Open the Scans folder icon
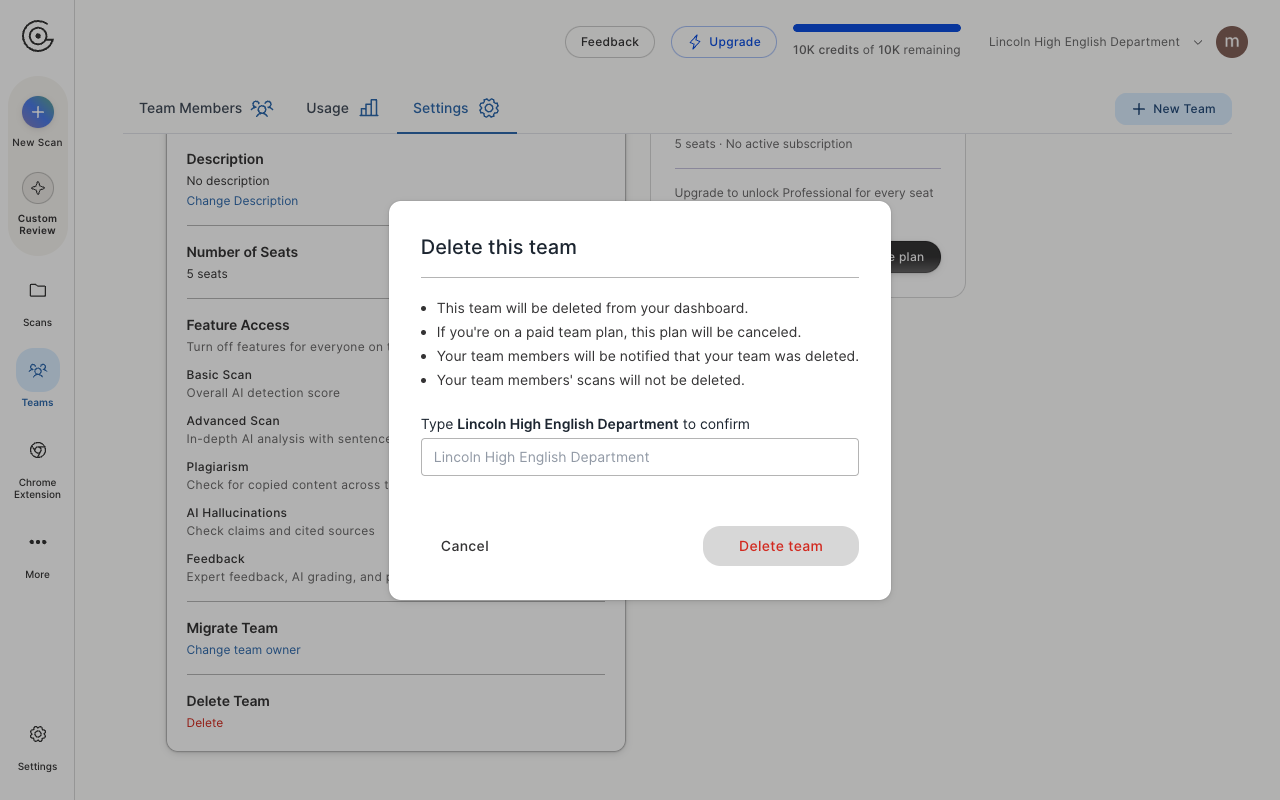Screen dimensions: 1280x800 tap(38, 291)
